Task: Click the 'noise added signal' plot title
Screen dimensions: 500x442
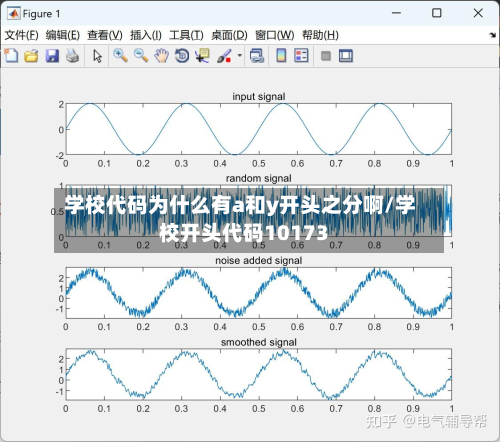Action: [x=259, y=260]
